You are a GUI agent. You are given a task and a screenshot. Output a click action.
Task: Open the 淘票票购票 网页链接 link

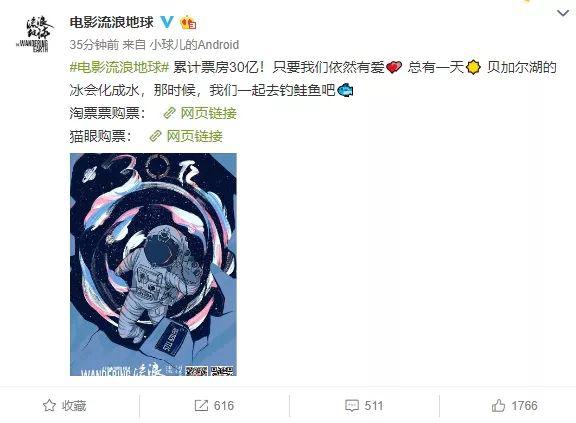click(x=208, y=113)
